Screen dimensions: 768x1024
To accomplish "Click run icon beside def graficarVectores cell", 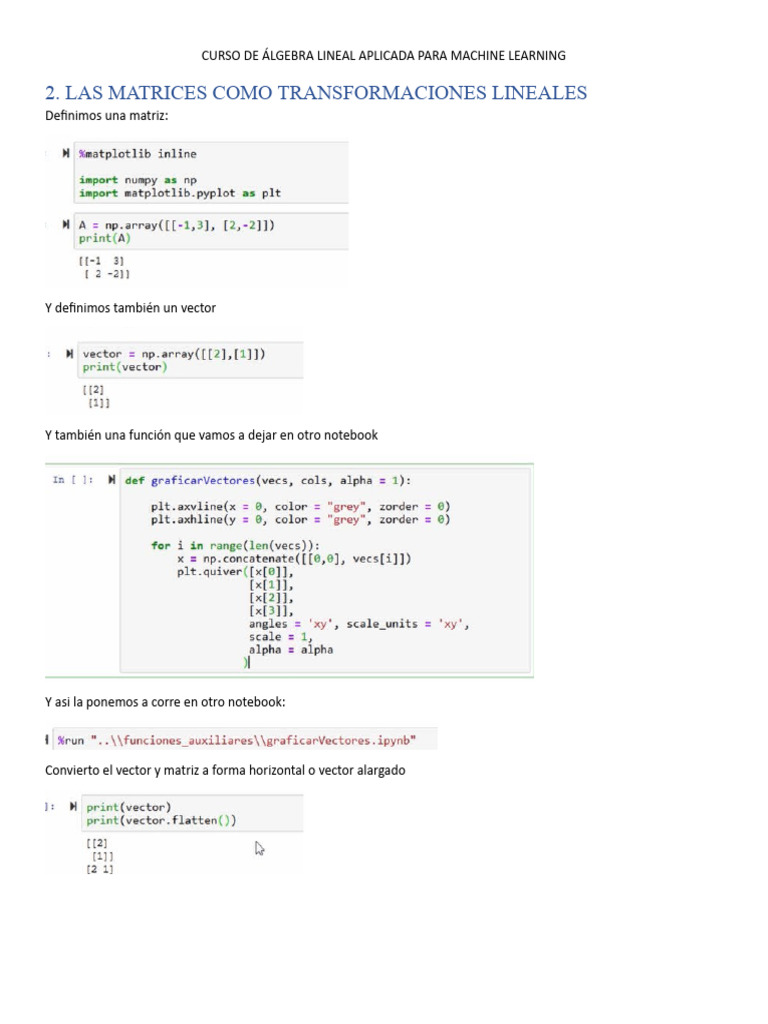I will [x=112, y=480].
